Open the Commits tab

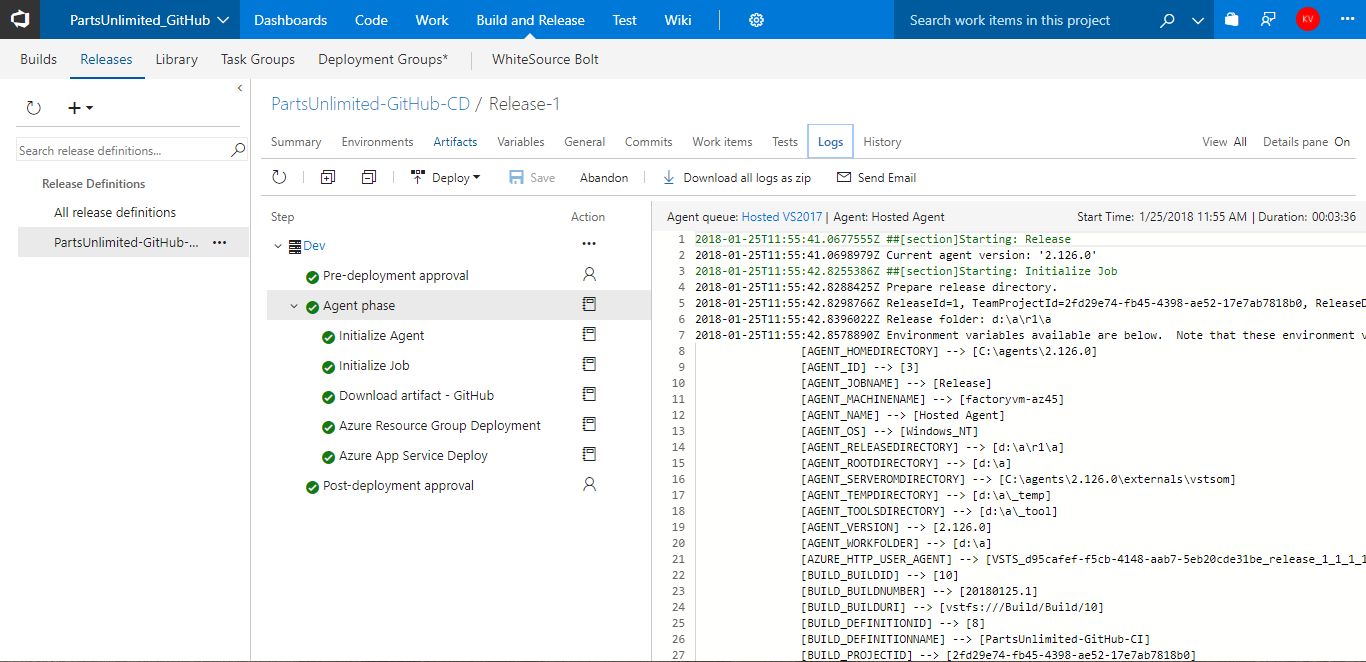click(649, 142)
